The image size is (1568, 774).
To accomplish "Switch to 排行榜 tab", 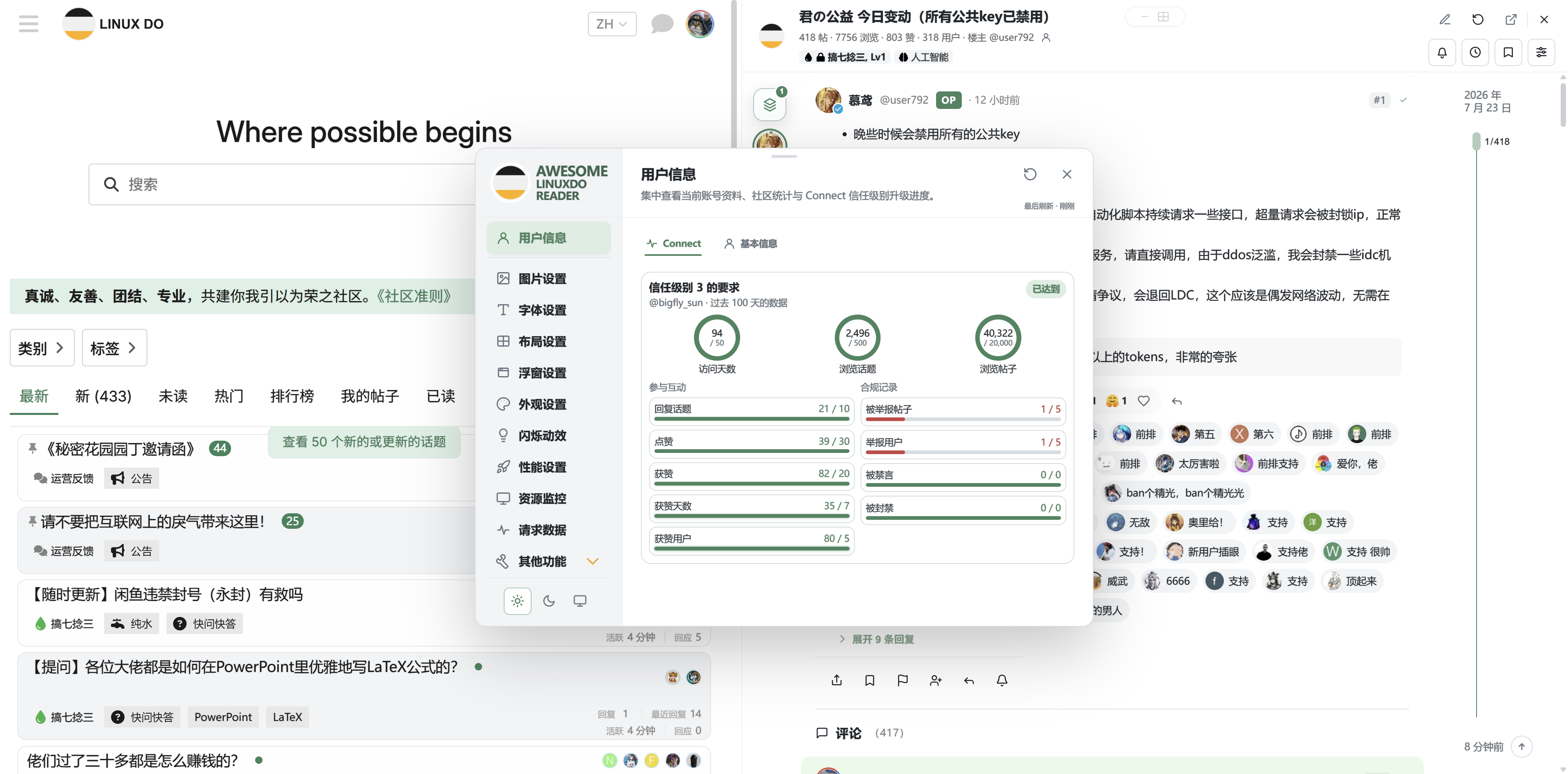I will pyautogui.click(x=292, y=397).
